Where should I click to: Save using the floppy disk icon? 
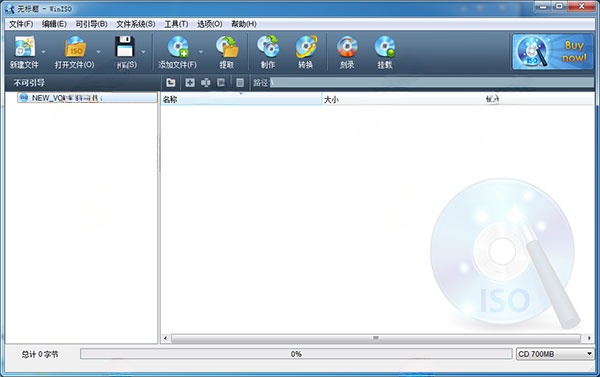point(125,47)
